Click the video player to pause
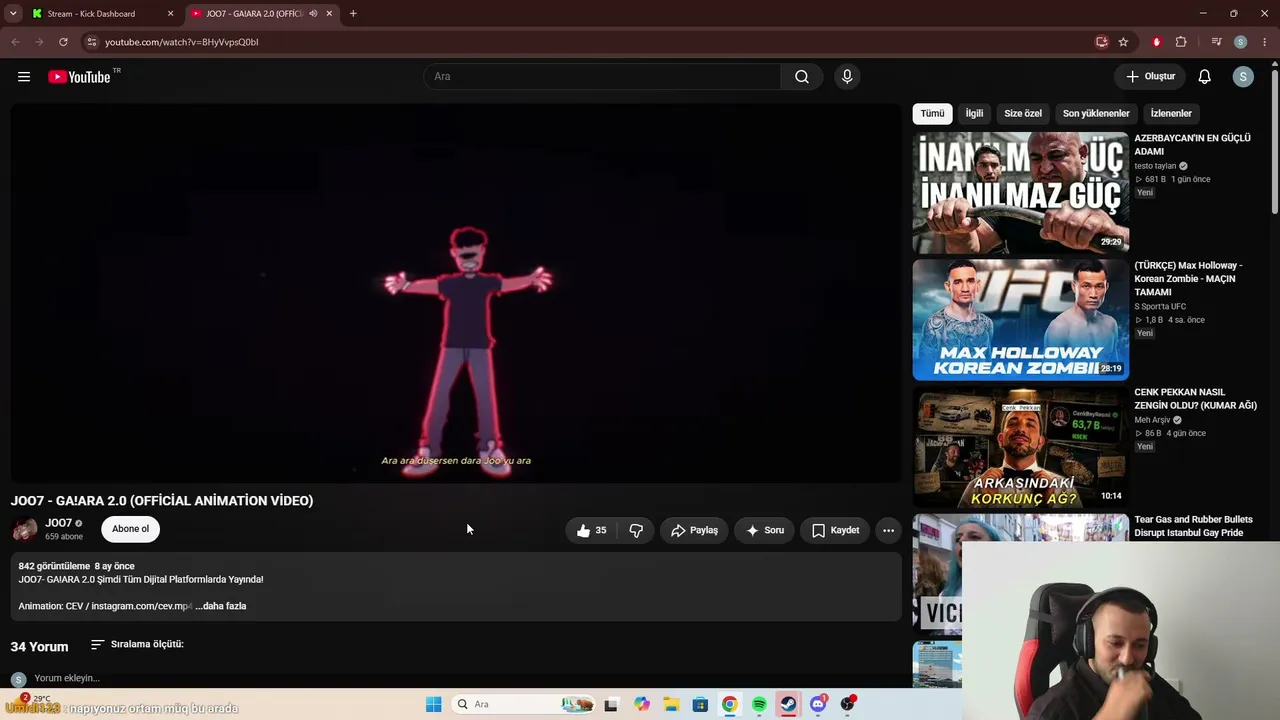The width and height of the screenshot is (1280, 720). [456, 294]
